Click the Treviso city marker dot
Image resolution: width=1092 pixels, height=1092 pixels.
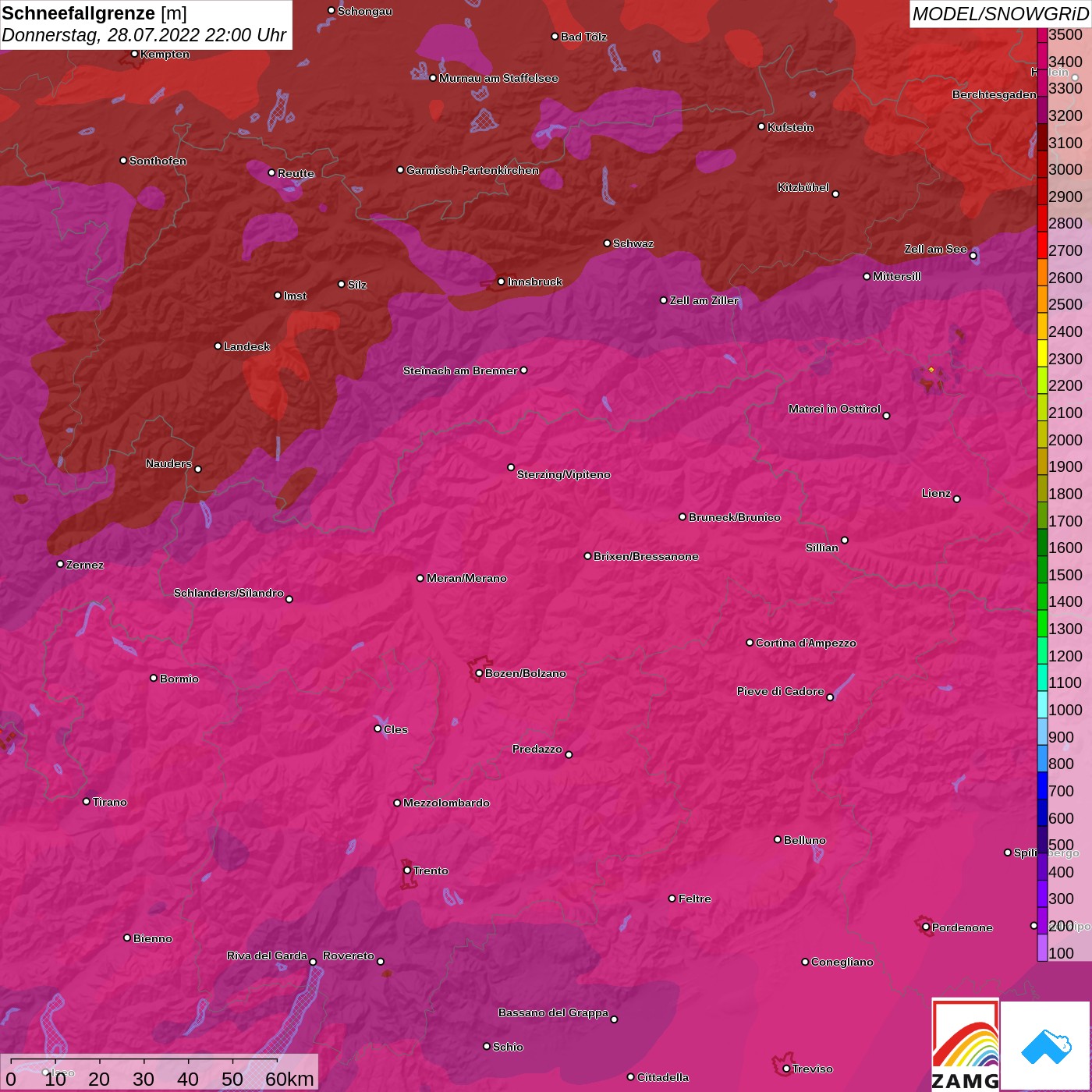[x=786, y=1069]
